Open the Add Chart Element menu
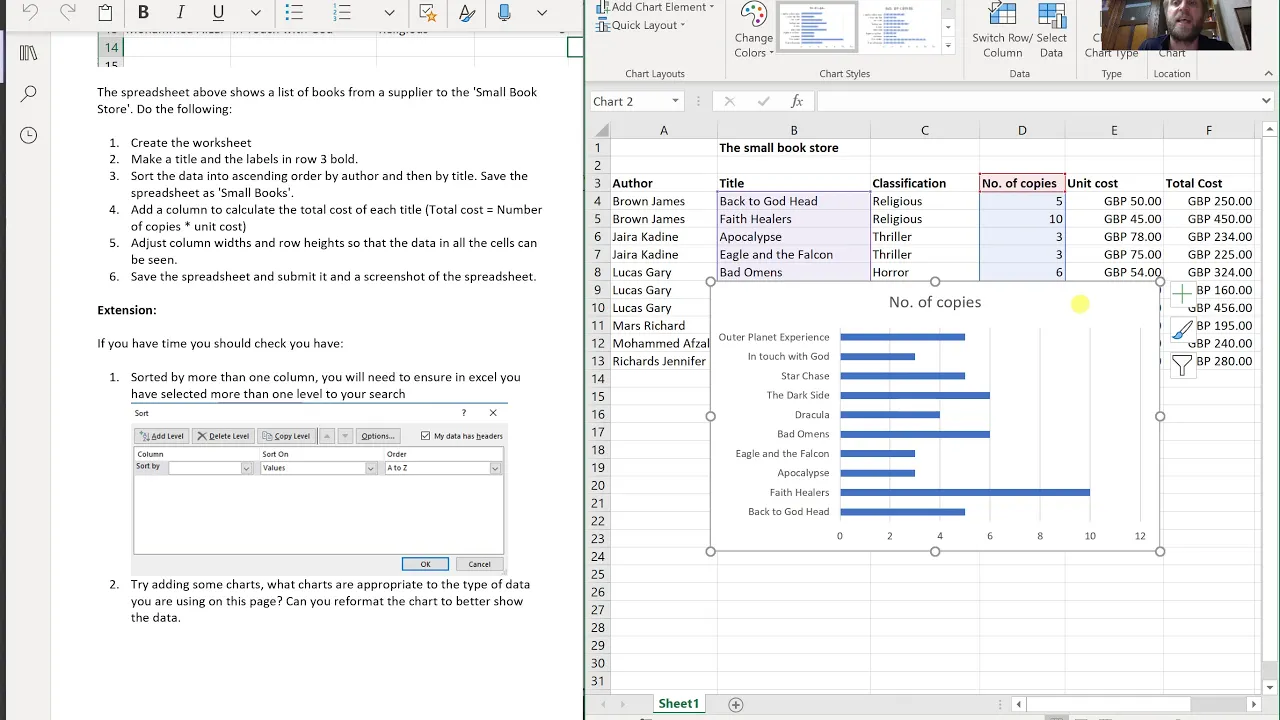 pos(655,7)
